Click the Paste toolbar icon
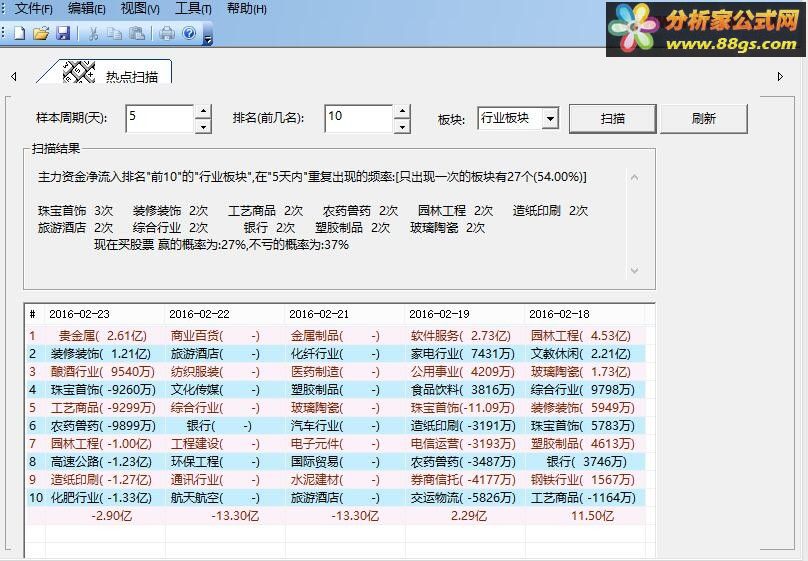 pyautogui.click(x=137, y=33)
